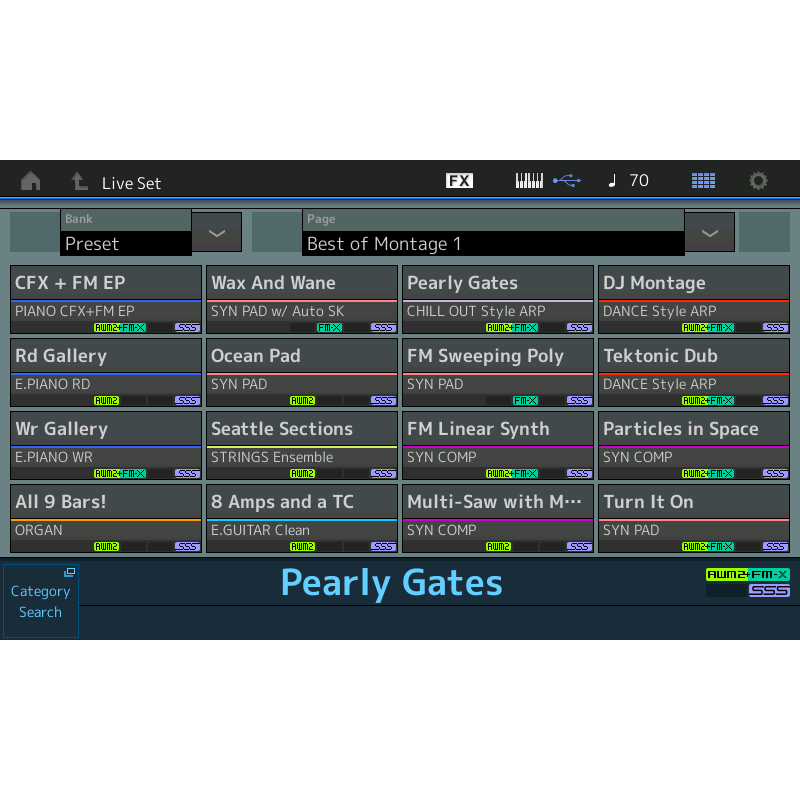Image resolution: width=800 pixels, height=800 pixels.
Task: Click the FM-X badge on Wax And Wane
Action: coord(329,328)
